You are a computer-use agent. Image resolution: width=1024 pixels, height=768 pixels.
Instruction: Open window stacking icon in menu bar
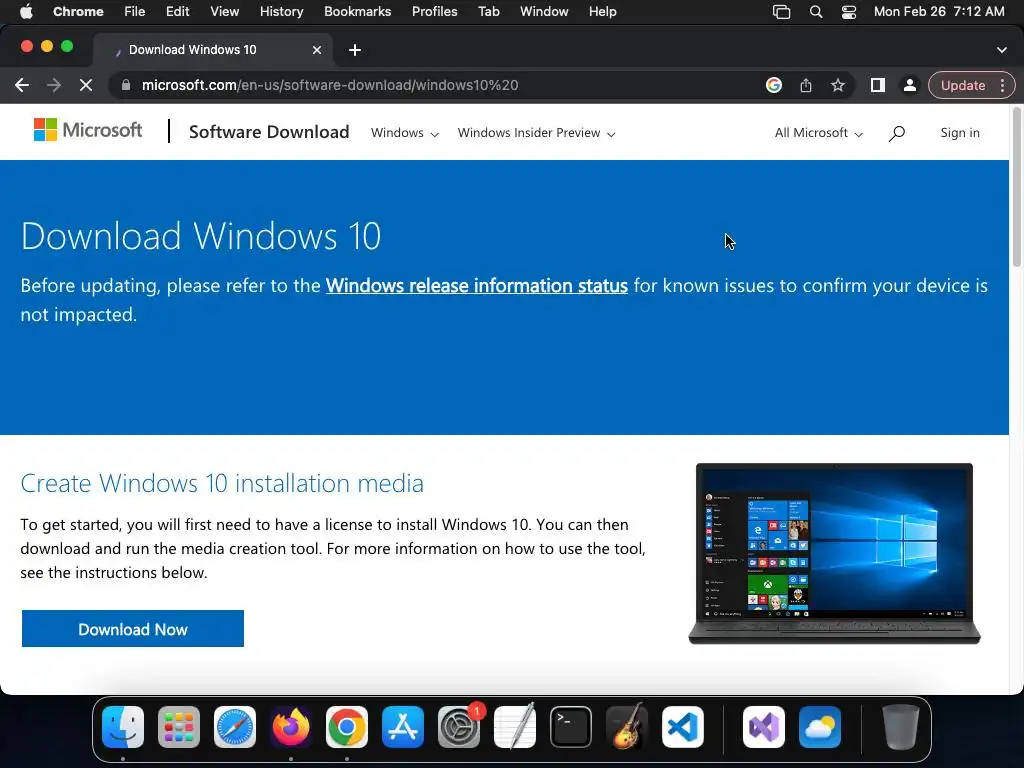(x=781, y=12)
